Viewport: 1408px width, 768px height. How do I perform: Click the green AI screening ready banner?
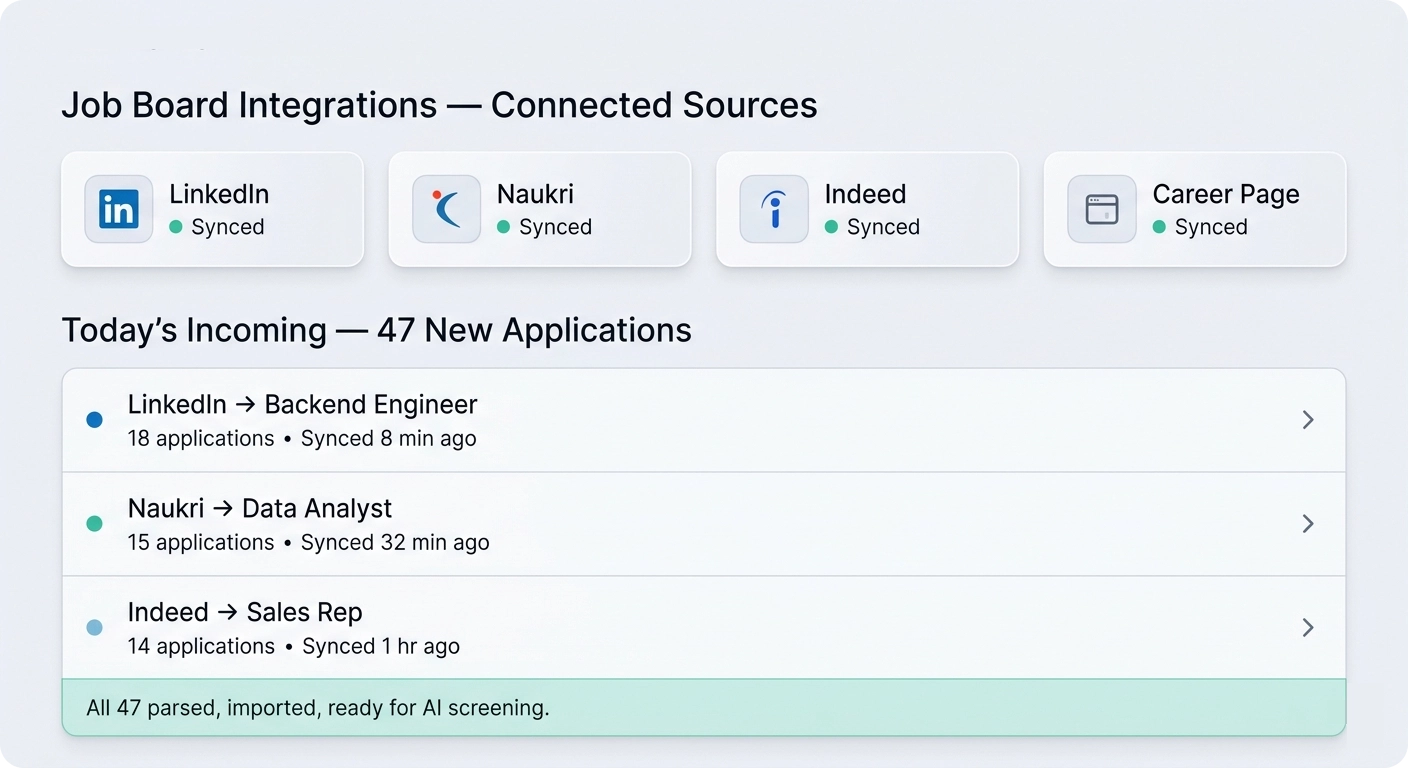[x=703, y=708]
